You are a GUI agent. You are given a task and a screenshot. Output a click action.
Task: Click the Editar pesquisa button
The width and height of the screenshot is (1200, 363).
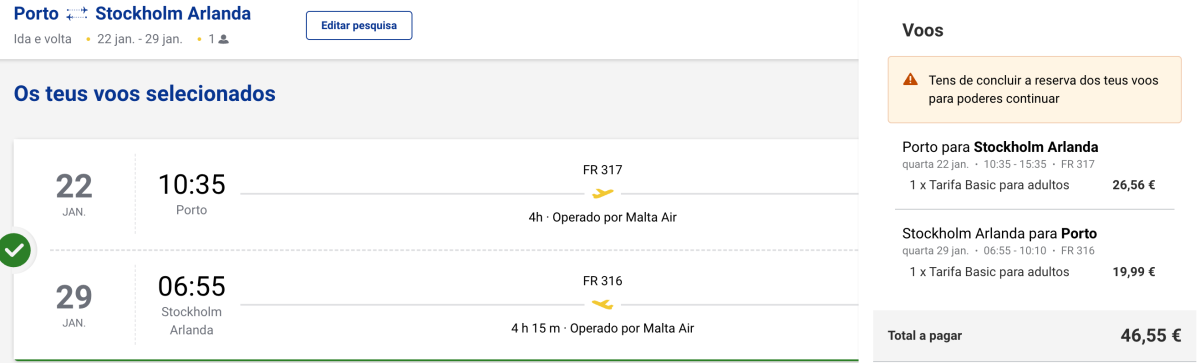[x=359, y=25]
